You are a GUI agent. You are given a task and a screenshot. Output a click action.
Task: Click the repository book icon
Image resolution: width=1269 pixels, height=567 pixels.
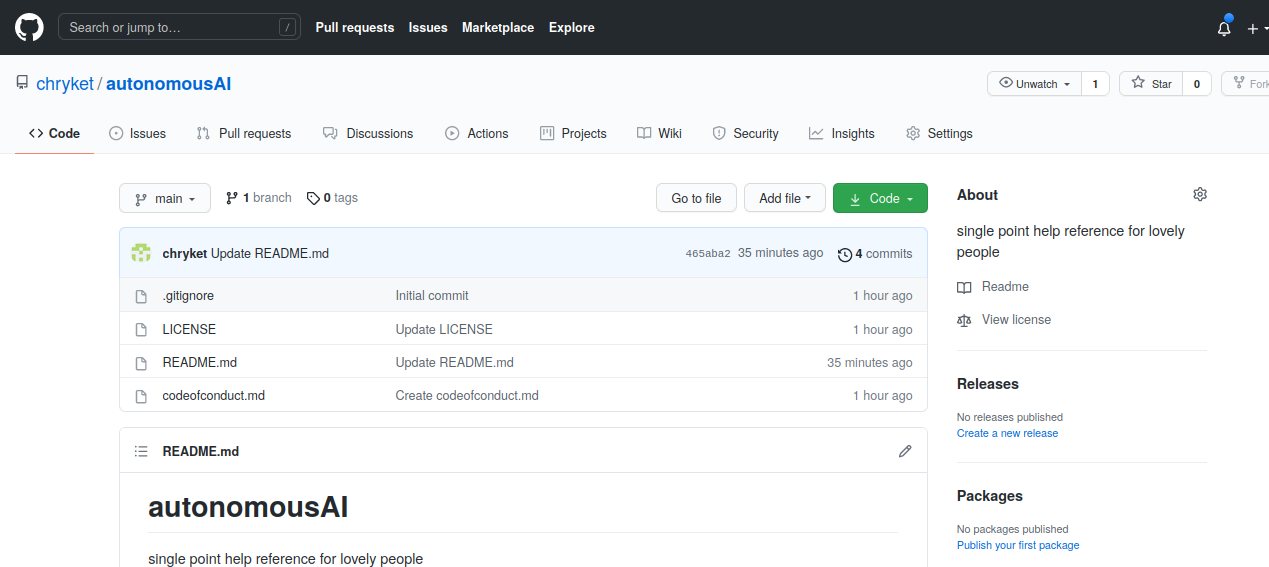pos(22,83)
